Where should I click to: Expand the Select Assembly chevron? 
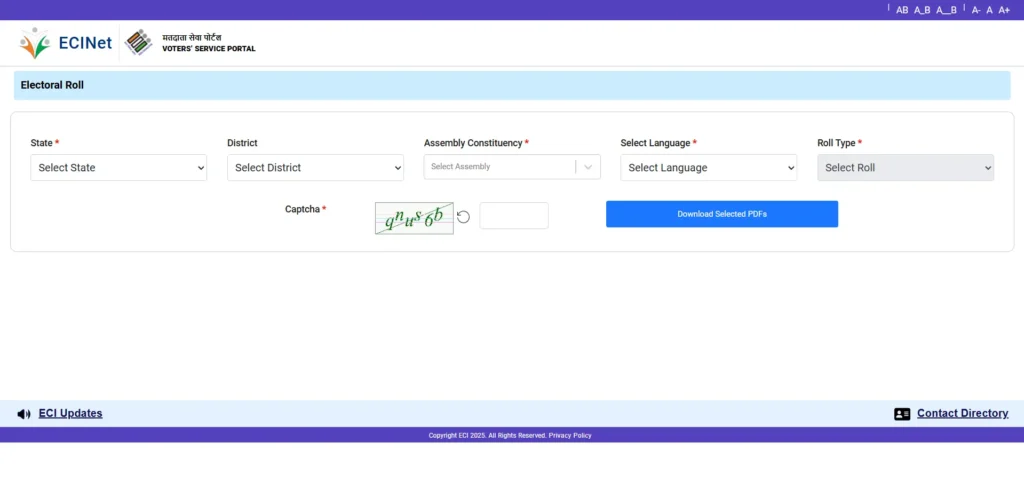[x=588, y=167]
